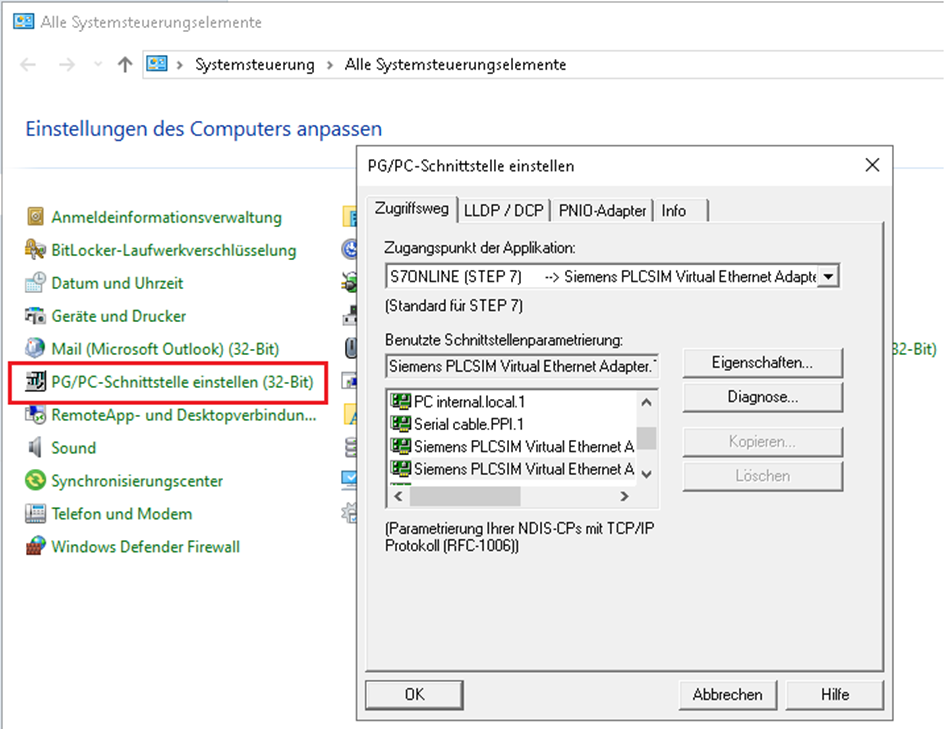The width and height of the screenshot is (945, 729).
Task: Click the Kopieren... button
Action: tap(762, 442)
